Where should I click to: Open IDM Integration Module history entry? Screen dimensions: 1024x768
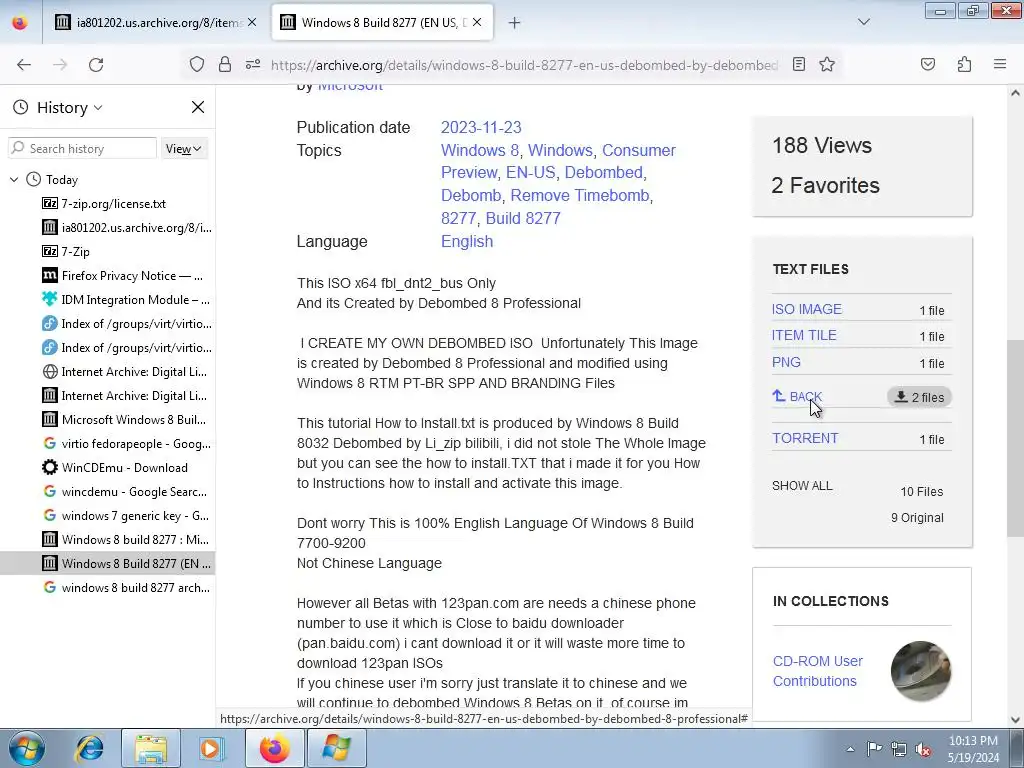[126, 300]
